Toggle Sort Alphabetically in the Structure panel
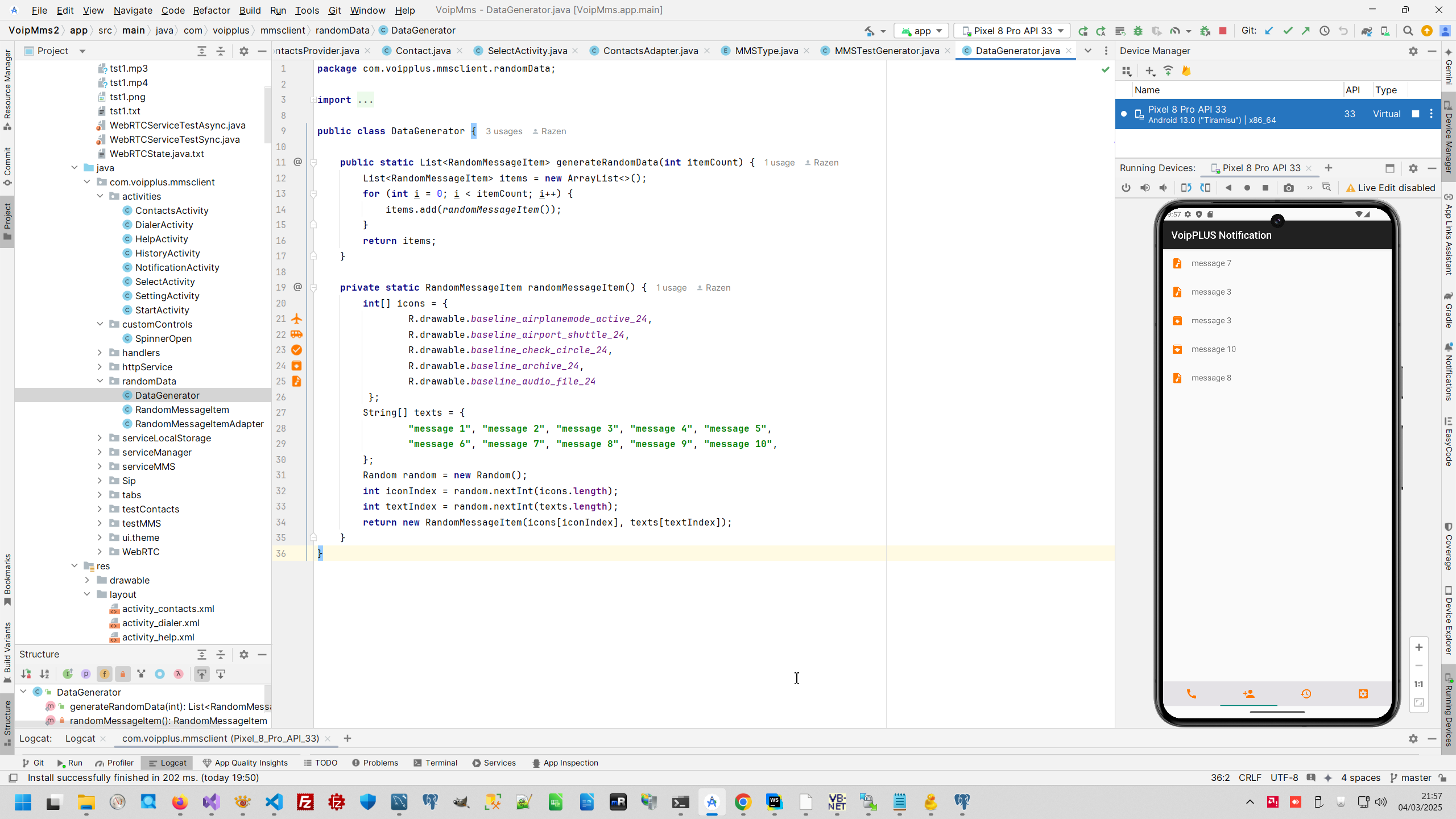The height and width of the screenshot is (819, 1456). [x=44, y=674]
